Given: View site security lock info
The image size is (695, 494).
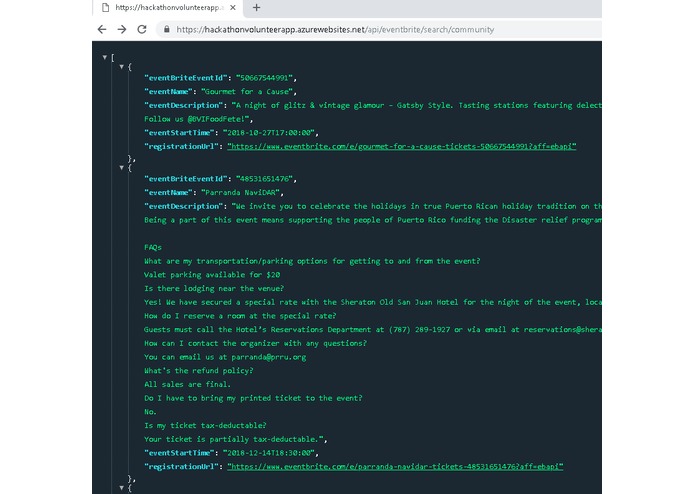Looking at the screenshot, I should [x=167, y=29].
